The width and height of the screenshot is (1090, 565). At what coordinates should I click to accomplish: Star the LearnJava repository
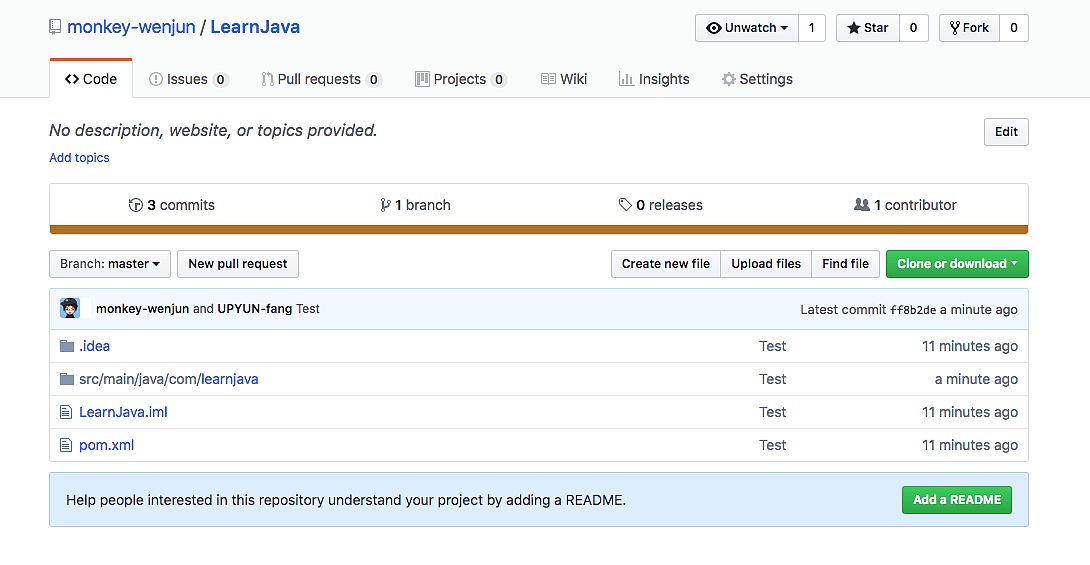click(x=867, y=28)
